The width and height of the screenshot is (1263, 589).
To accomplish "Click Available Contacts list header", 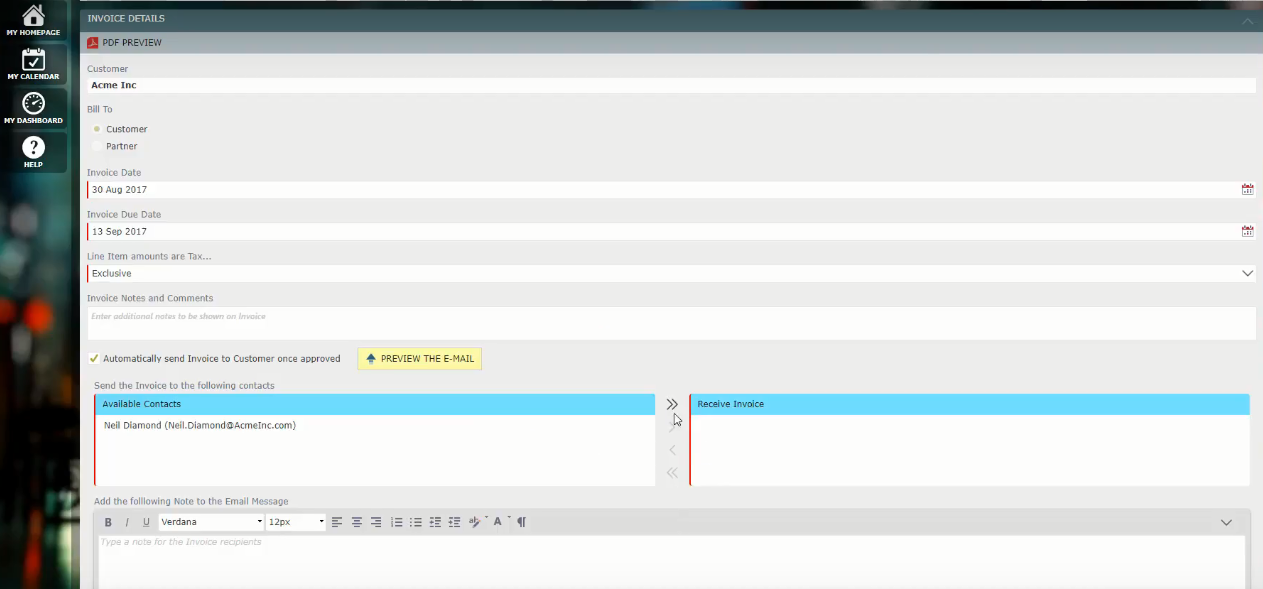I will pyautogui.click(x=375, y=404).
